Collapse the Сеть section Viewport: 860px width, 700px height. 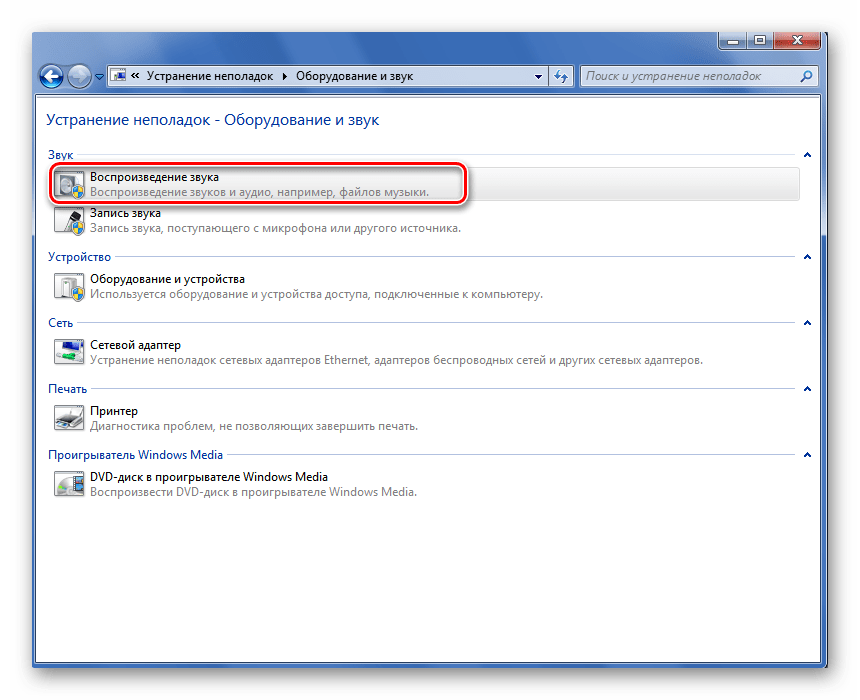[x=806, y=323]
